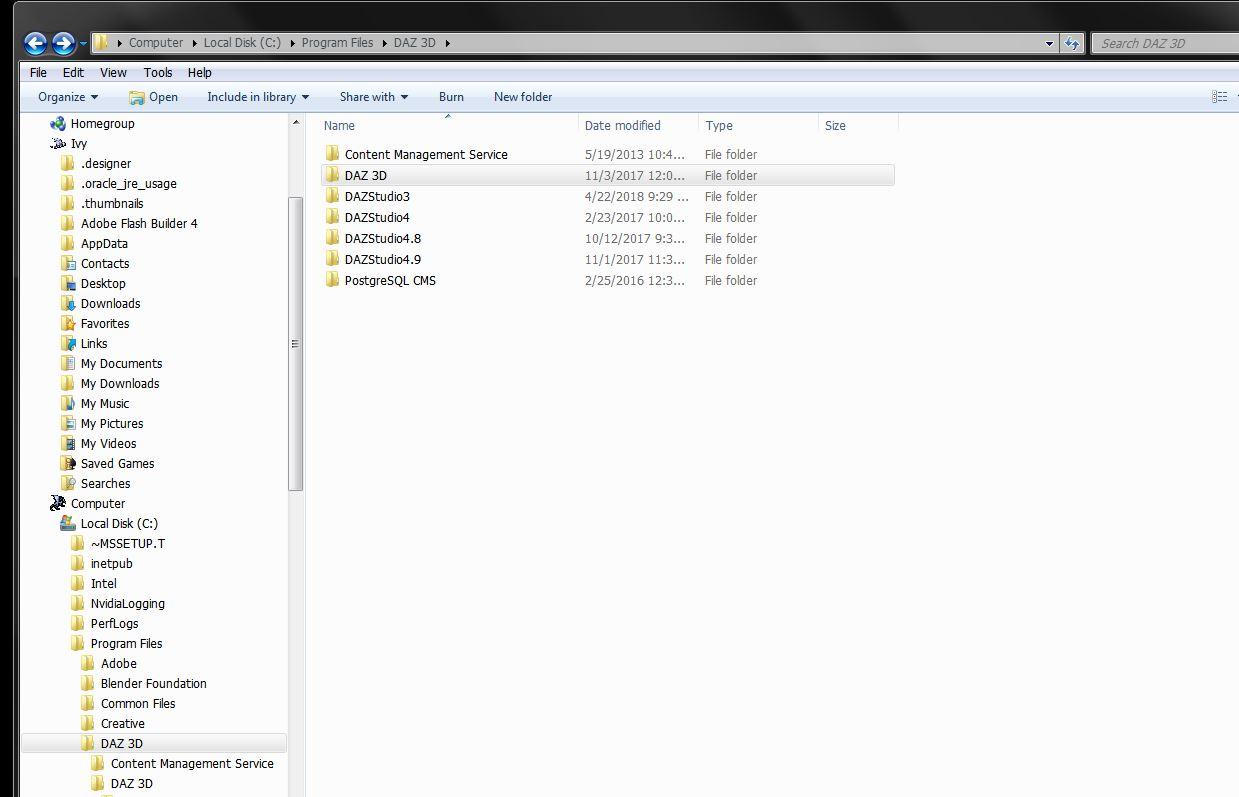Viewport: 1239px width, 797px height.
Task: Select the DAZStudio4.8 folder
Action: click(383, 238)
